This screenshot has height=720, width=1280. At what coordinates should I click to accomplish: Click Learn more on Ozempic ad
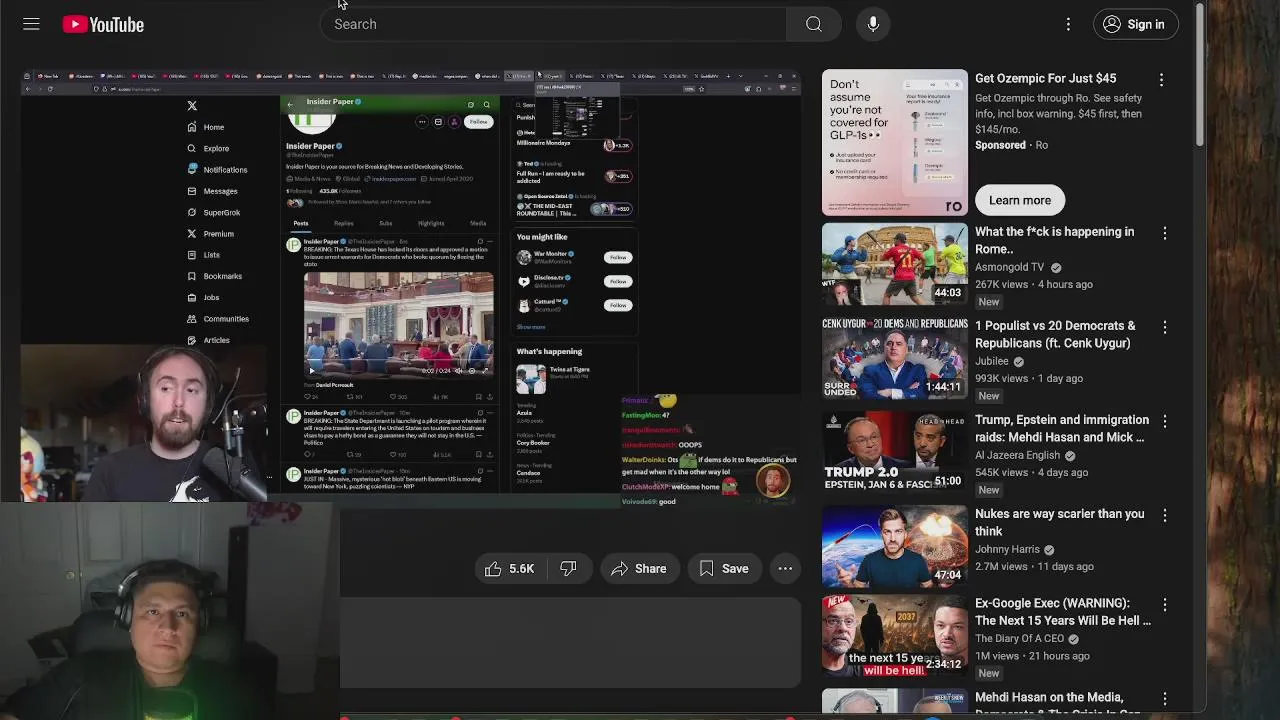[1020, 200]
